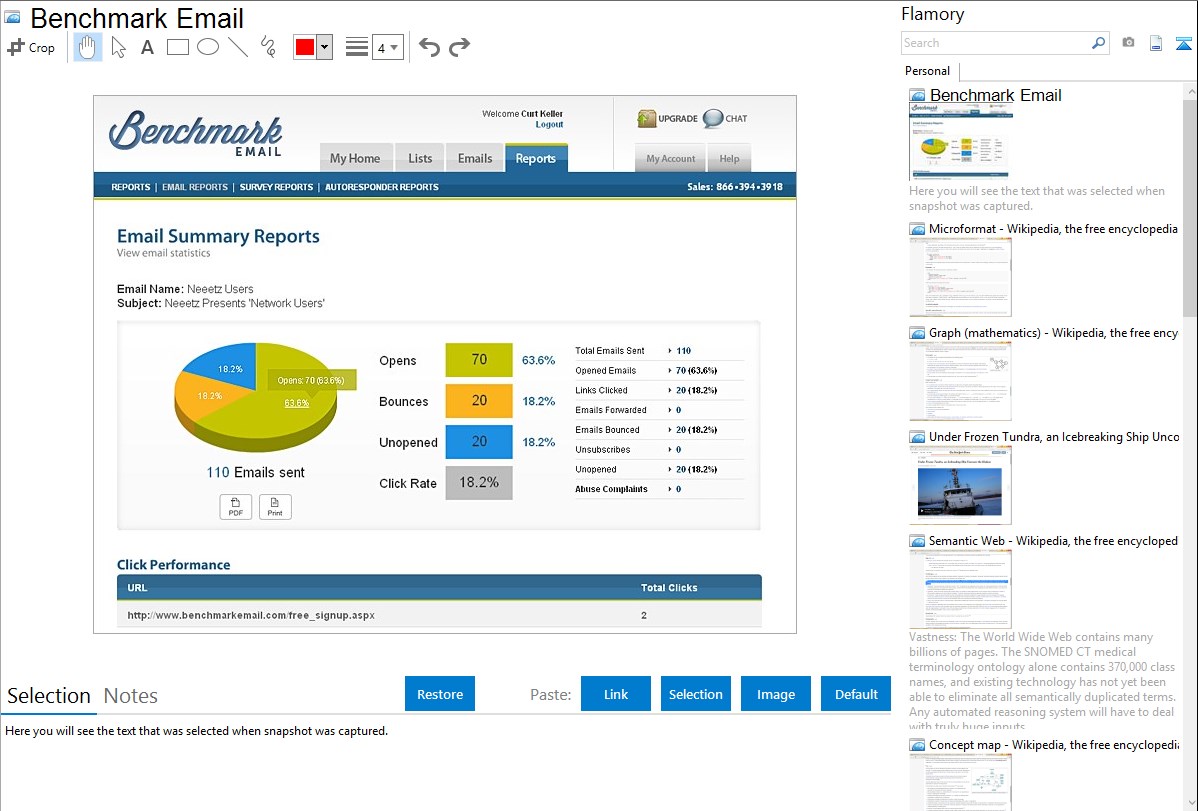Click the Semantic Web - Wikipedia snapshot title
Viewport: 1198px width, 811px height.
coord(1053,540)
